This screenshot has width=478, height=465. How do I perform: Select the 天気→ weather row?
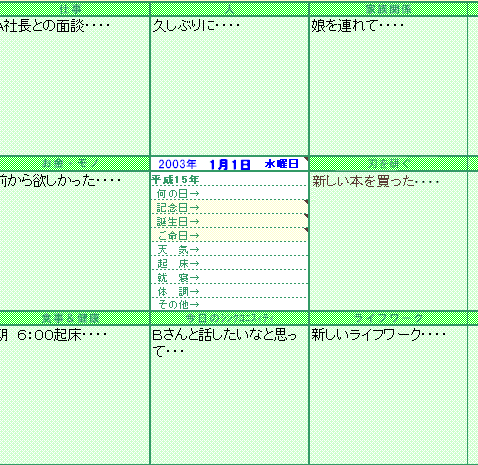(230, 249)
